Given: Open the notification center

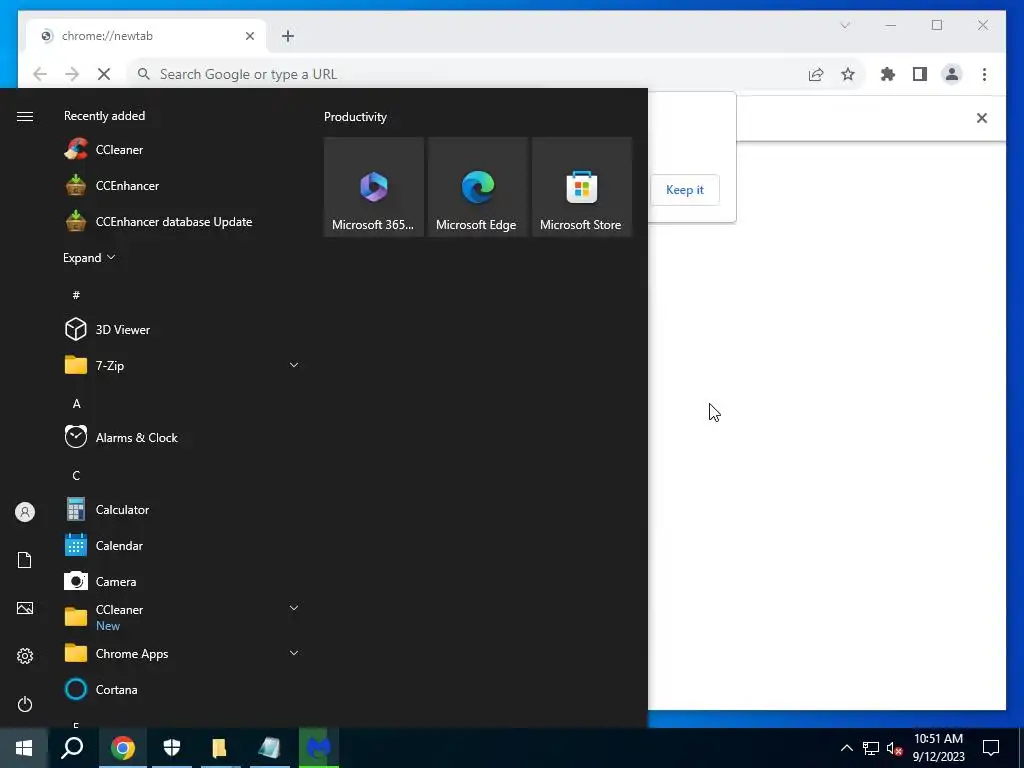Looking at the screenshot, I should [x=991, y=748].
